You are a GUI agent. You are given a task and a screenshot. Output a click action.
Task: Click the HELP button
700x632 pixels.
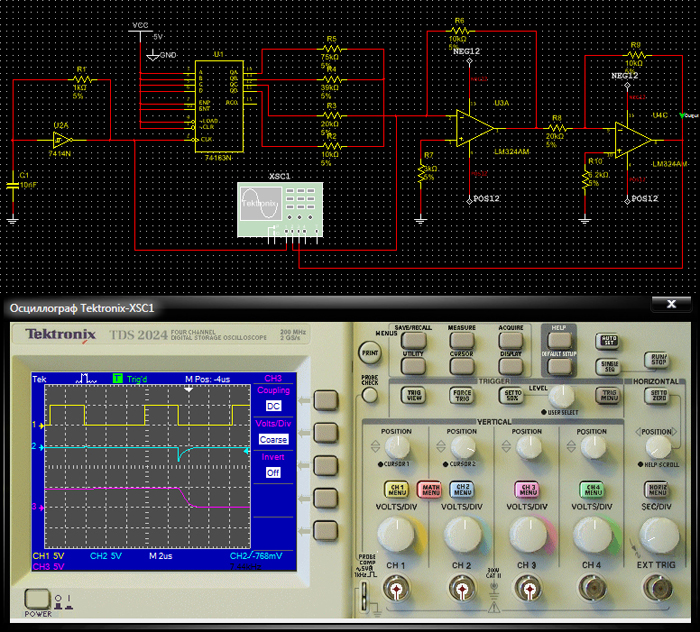pyautogui.click(x=559, y=341)
